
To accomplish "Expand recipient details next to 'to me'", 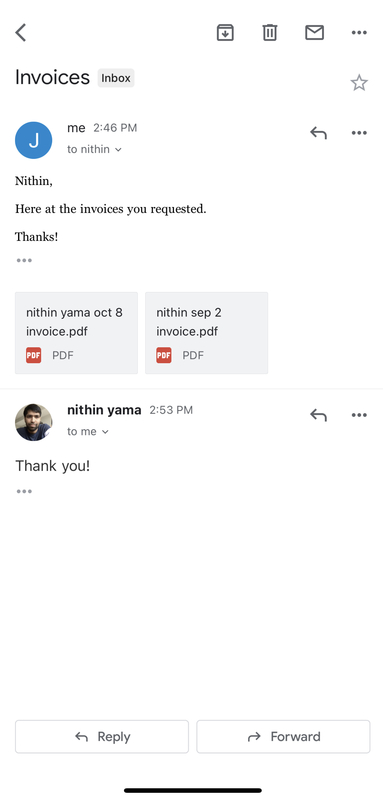I will (x=106, y=432).
